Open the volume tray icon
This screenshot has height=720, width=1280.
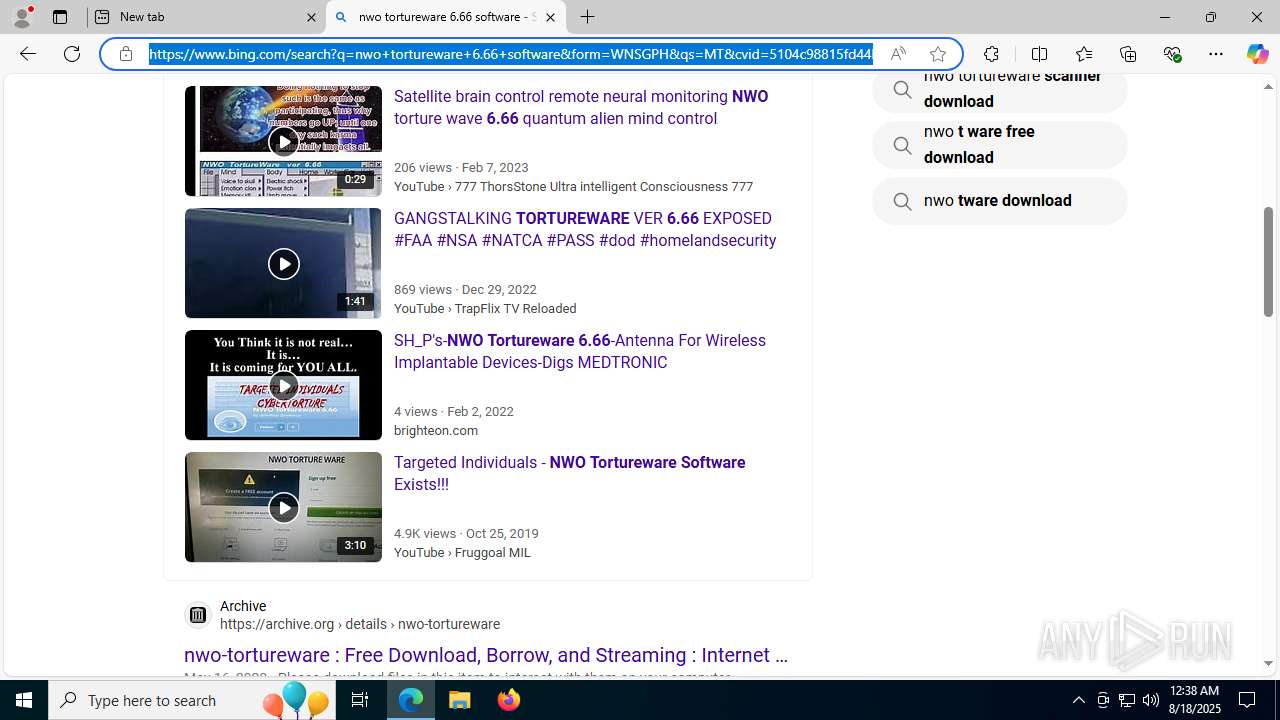1151,700
